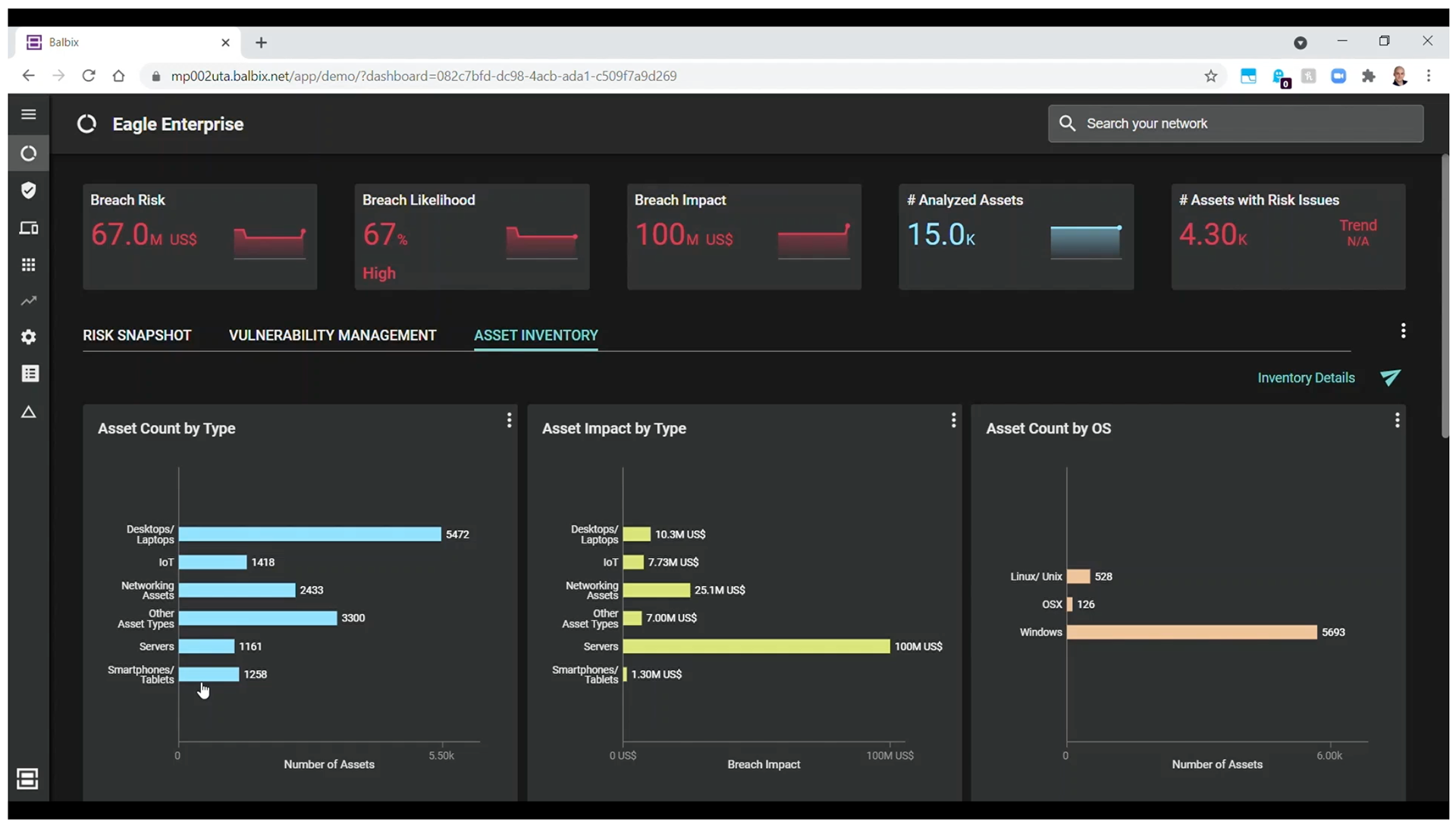
Task: Click the list report icon in sidebar
Action: 30,373
